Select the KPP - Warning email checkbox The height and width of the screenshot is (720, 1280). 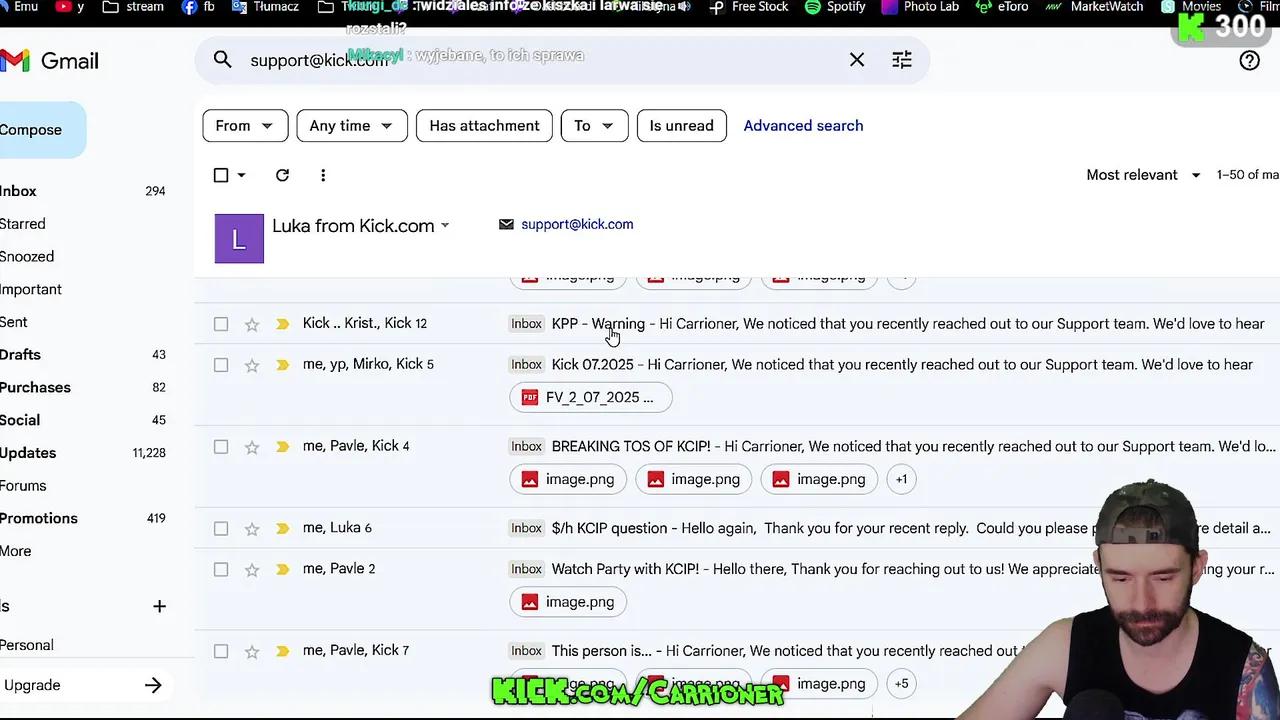point(221,324)
